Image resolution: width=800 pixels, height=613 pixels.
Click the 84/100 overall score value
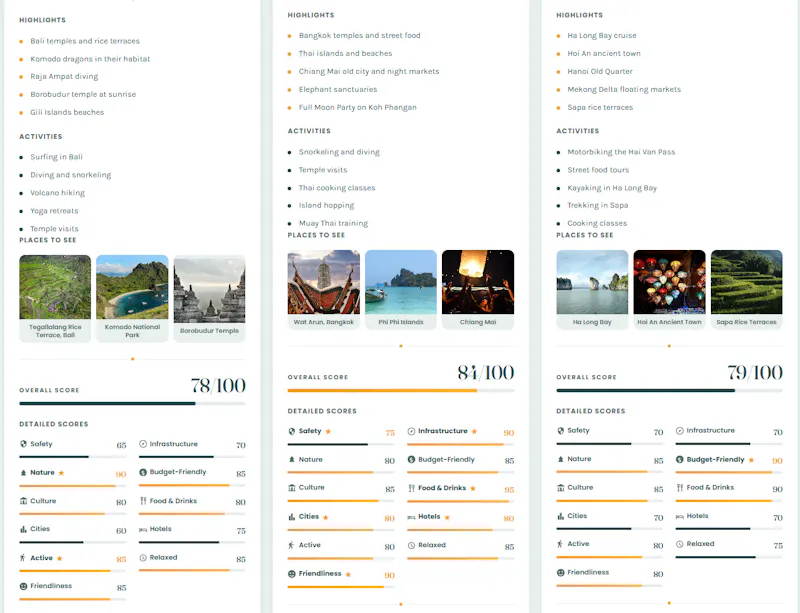point(486,373)
